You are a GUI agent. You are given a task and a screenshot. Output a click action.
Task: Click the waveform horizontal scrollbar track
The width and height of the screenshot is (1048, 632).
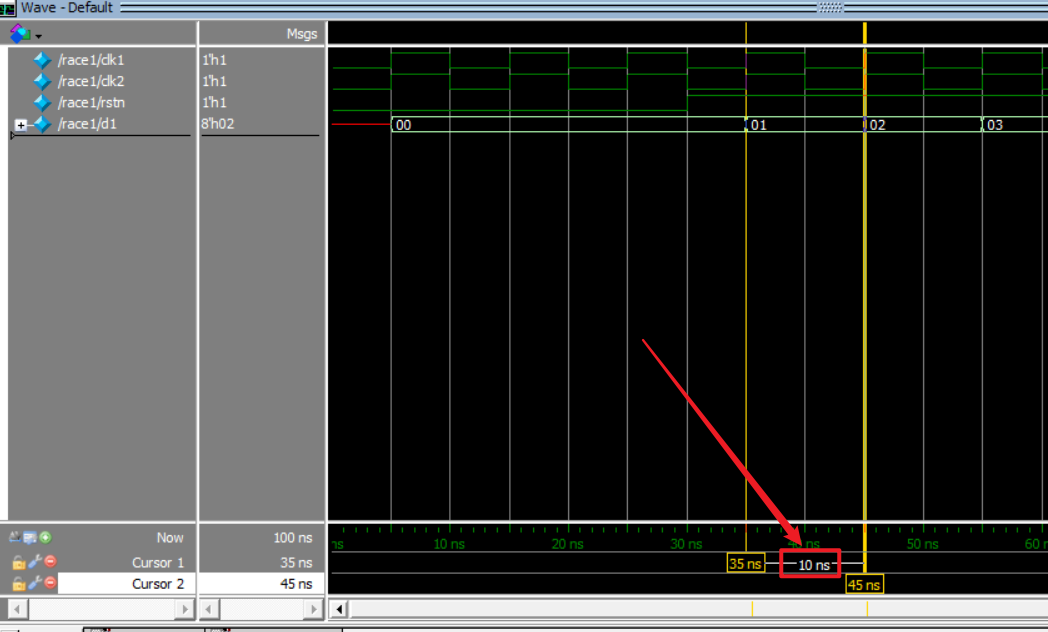698,609
